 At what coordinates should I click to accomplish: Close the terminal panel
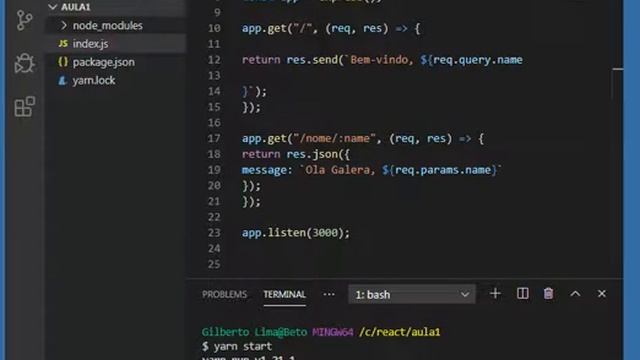[x=602, y=293]
